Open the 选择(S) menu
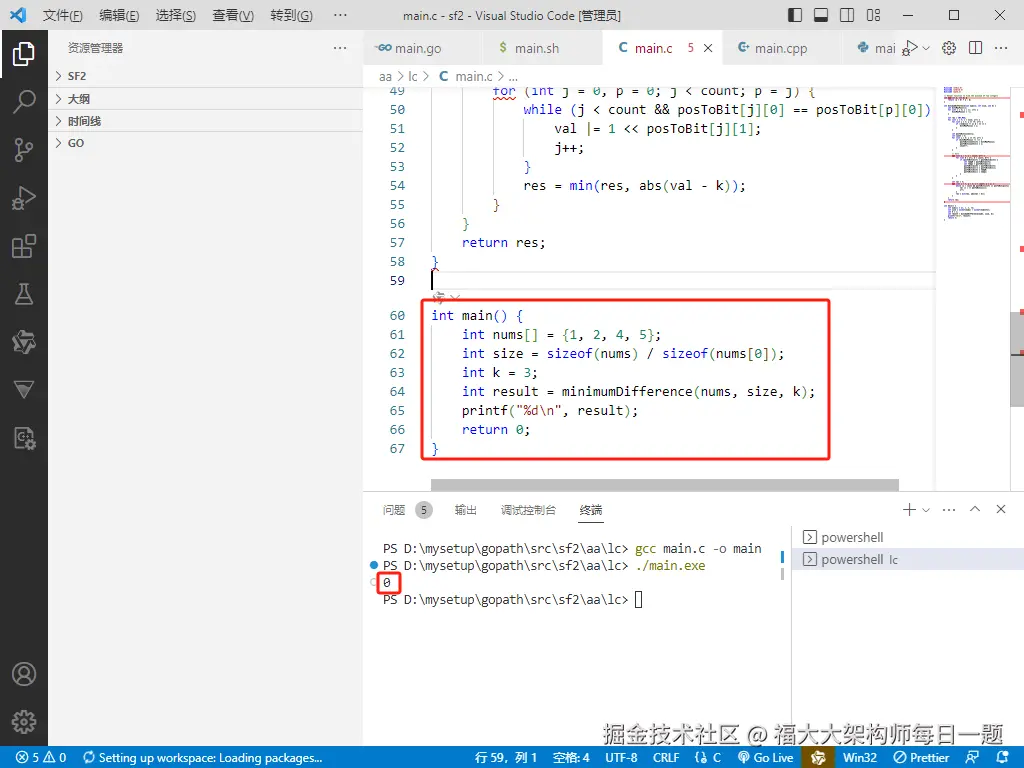 coord(176,15)
